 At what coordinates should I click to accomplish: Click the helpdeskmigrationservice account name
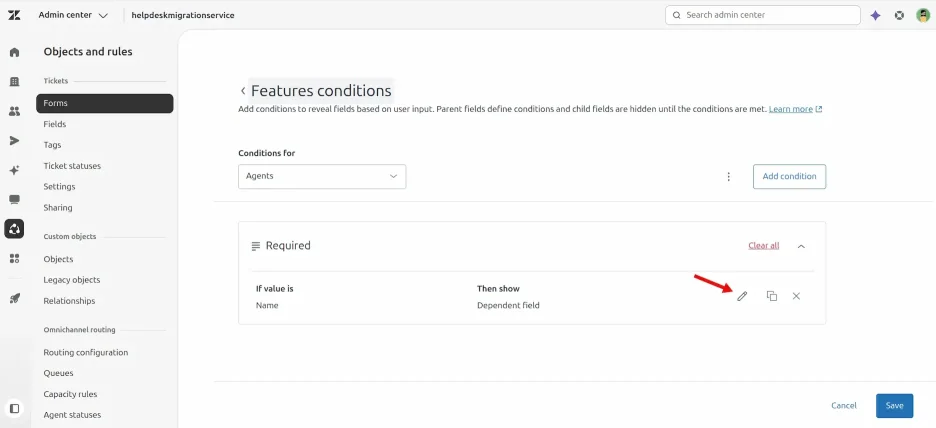pos(183,16)
